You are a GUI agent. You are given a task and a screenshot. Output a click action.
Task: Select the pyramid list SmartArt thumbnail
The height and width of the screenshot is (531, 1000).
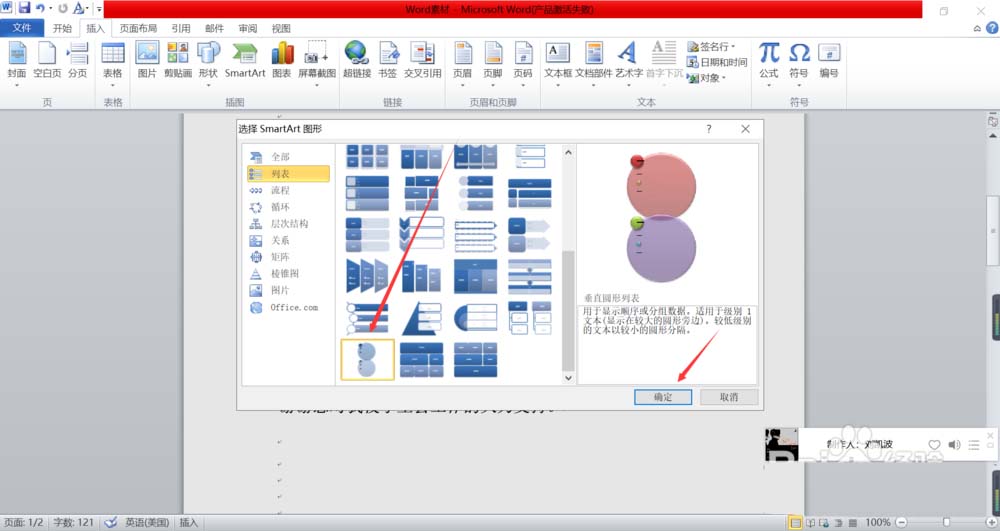[x=422, y=318]
